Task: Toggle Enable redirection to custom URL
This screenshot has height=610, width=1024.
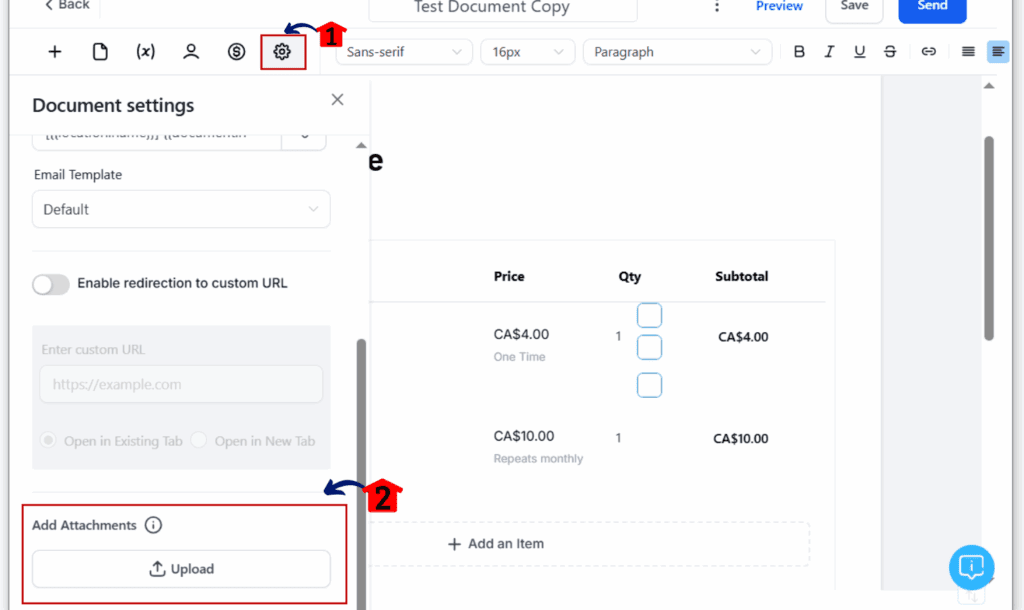Action: point(51,283)
